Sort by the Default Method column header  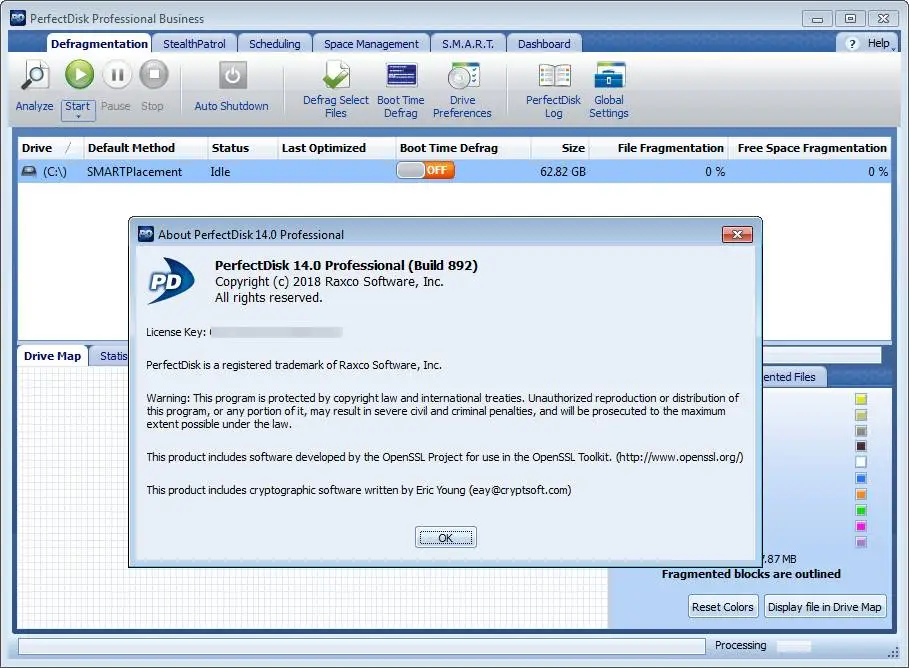click(145, 148)
